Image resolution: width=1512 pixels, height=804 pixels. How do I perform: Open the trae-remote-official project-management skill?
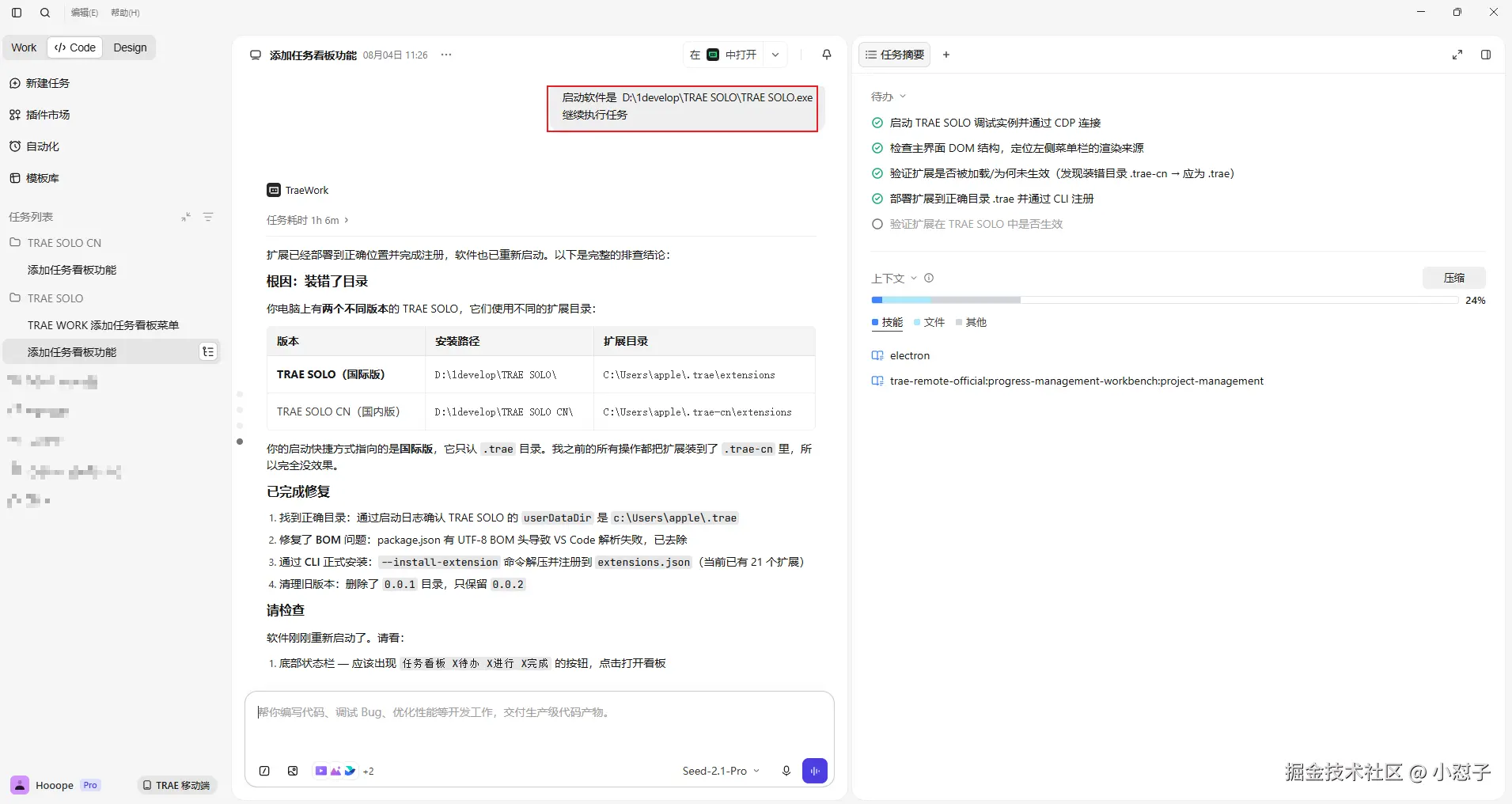(1067, 381)
